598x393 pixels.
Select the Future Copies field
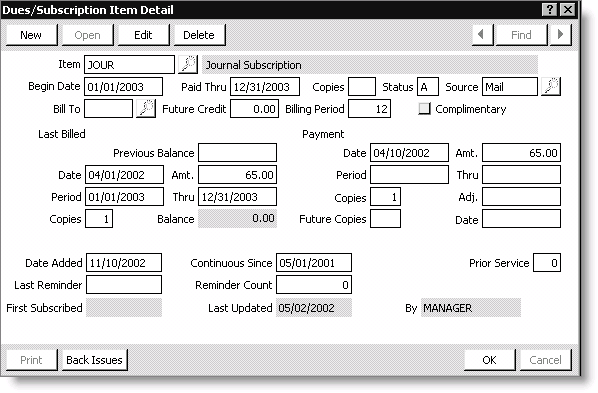(x=385, y=219)
